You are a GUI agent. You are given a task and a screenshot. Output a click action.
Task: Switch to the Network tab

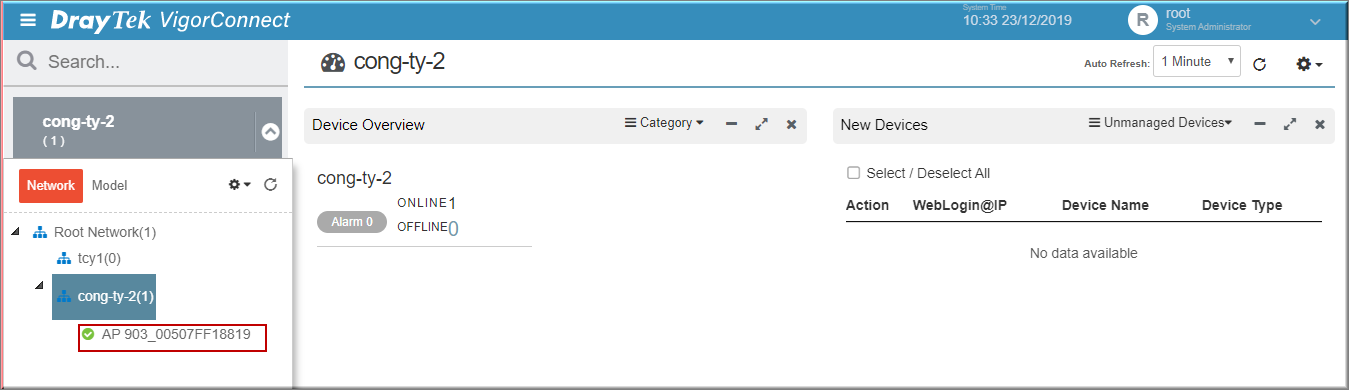pos(51,185)
